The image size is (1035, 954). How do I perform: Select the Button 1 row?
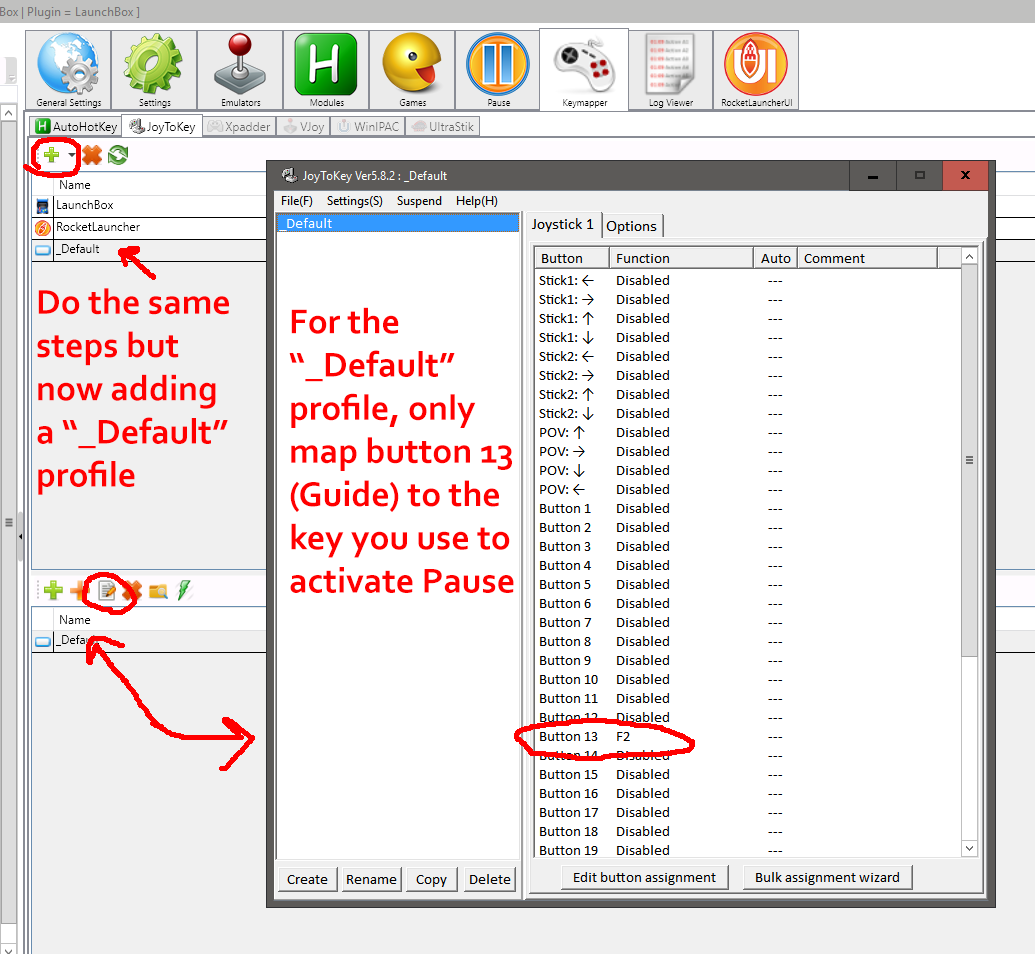(x=748, y=508)
